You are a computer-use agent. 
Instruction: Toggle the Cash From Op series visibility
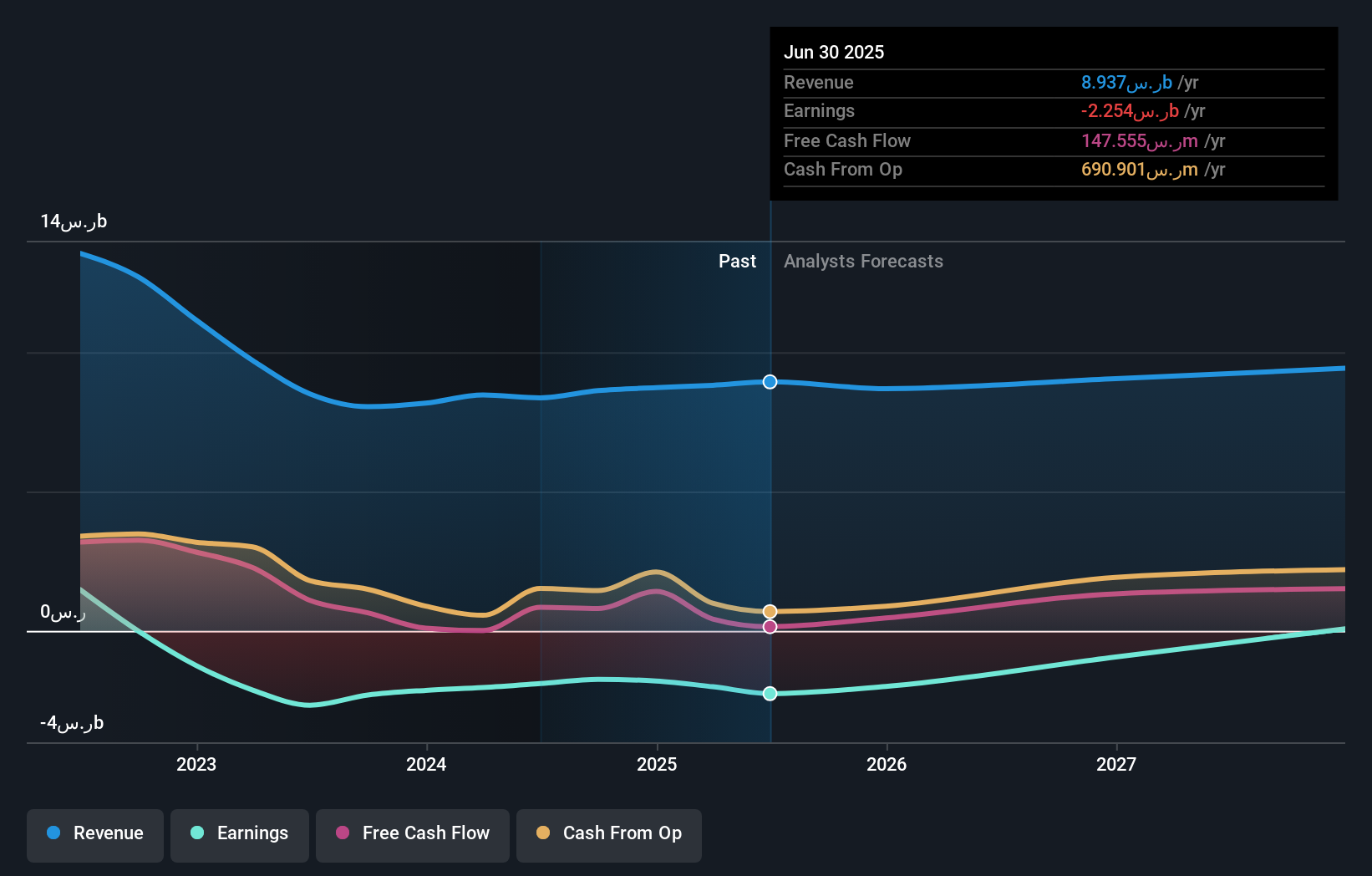click(608, 833)
